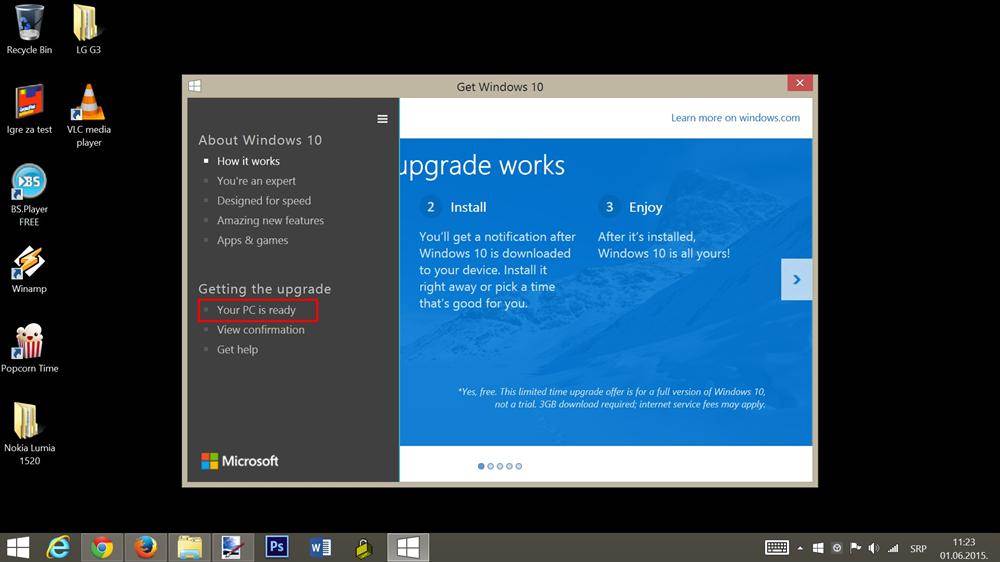Select "Your PC is ready" menu item
The image size is (1000, 562).
coord(256,310)
